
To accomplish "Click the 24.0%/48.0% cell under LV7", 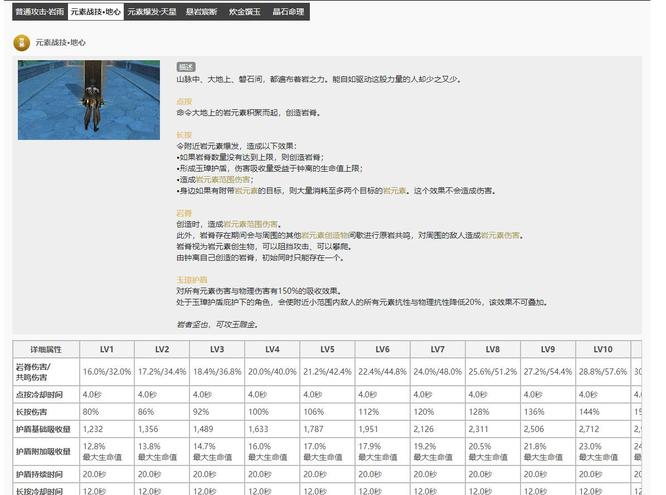I will tap(437, 372).
